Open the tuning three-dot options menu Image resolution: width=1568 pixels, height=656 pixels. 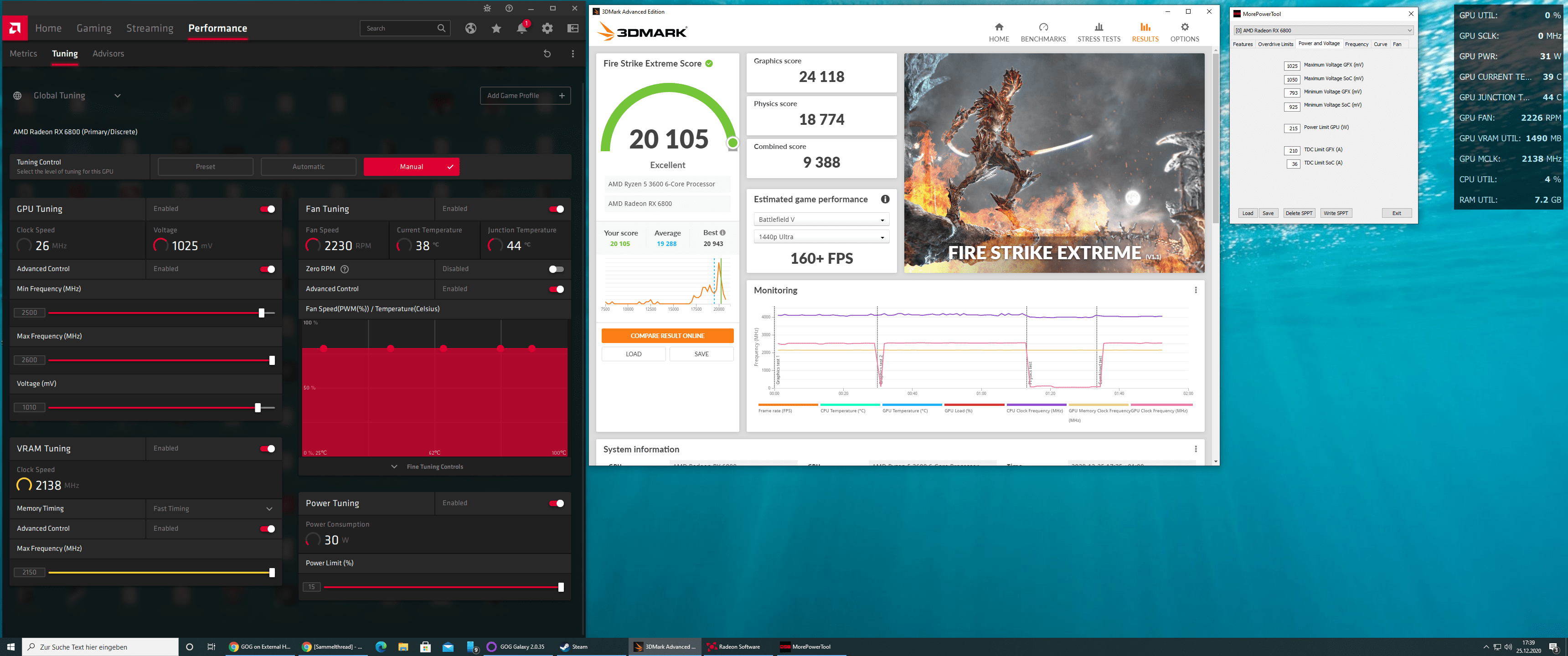[x=573, y=54]
